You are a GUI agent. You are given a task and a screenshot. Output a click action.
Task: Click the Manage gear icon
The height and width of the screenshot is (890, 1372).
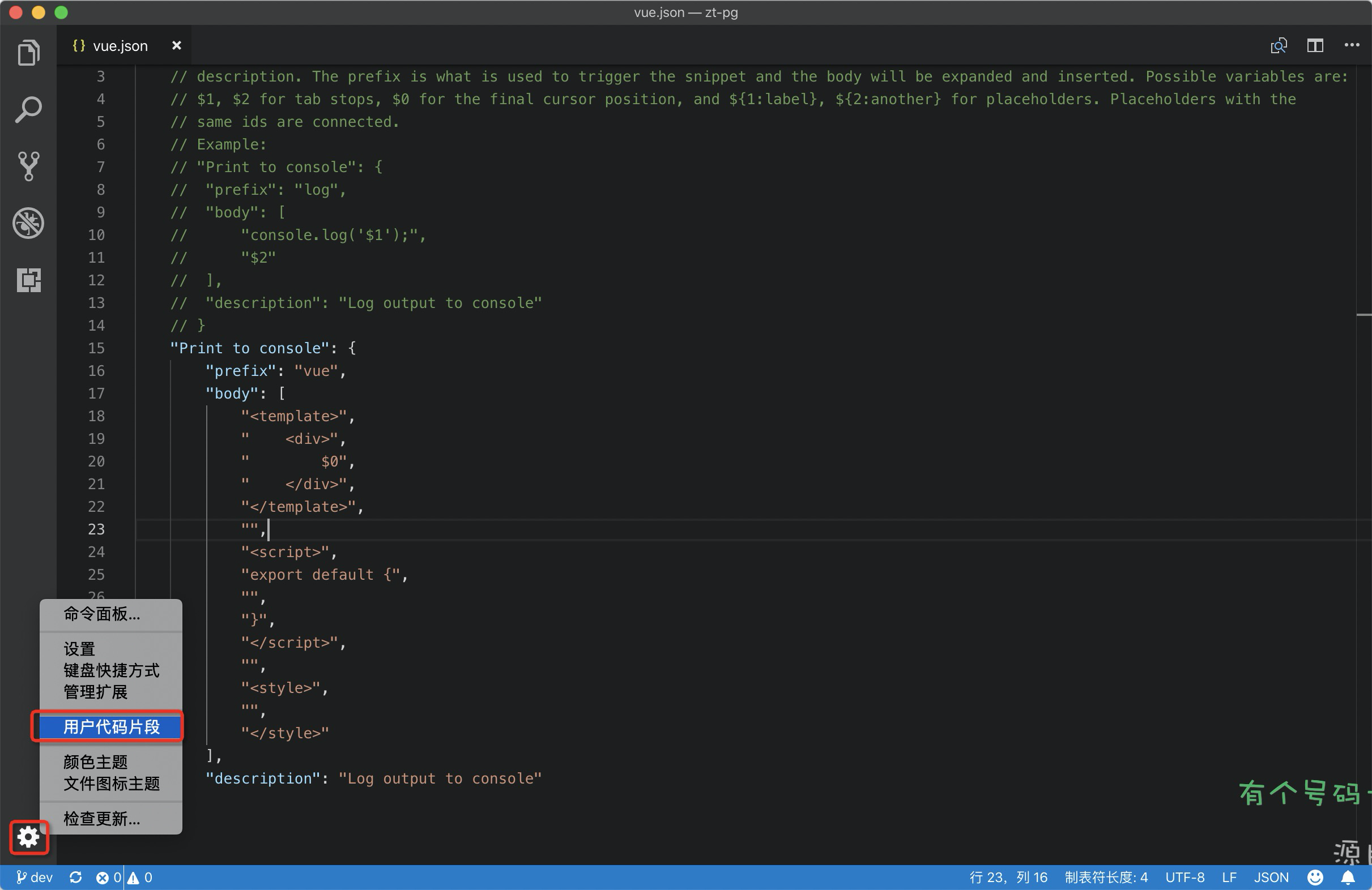(x=28, y=836)
